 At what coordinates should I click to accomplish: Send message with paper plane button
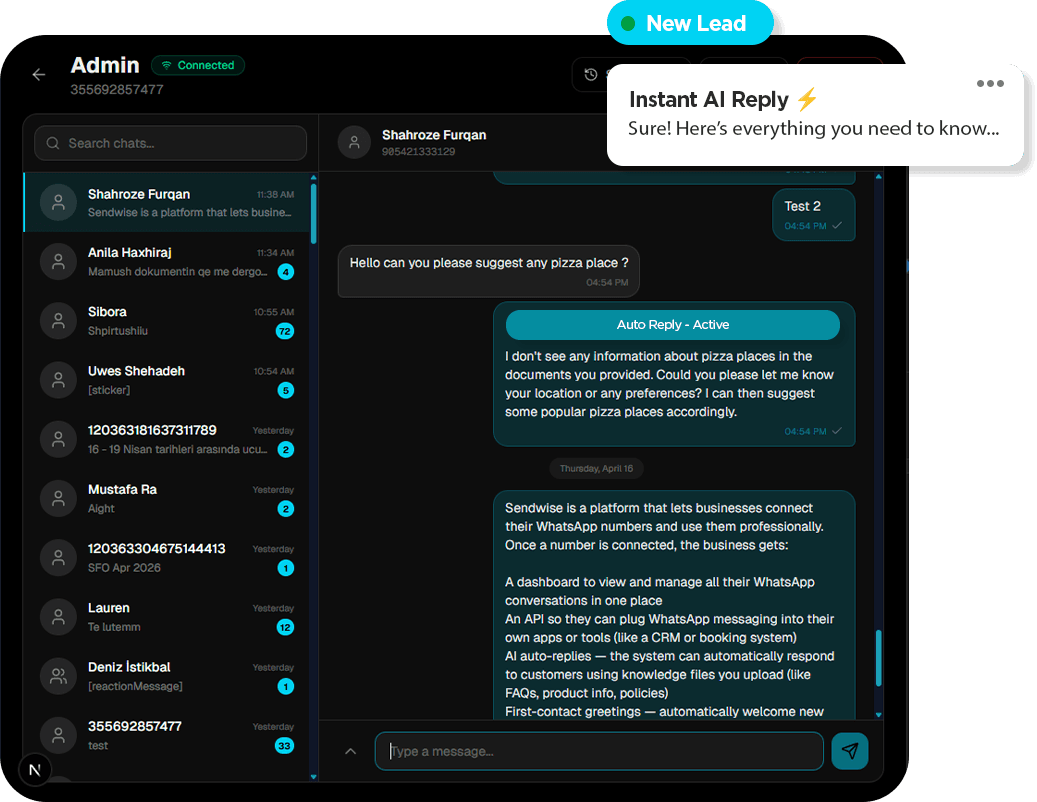point(850,751)
